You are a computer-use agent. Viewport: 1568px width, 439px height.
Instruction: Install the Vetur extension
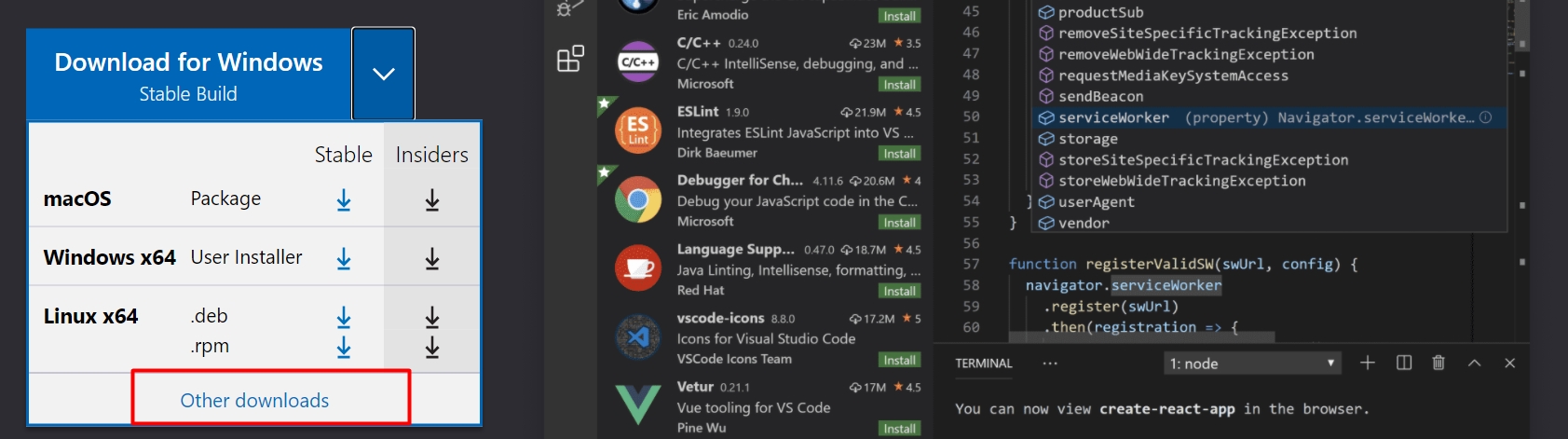[899, 429]
